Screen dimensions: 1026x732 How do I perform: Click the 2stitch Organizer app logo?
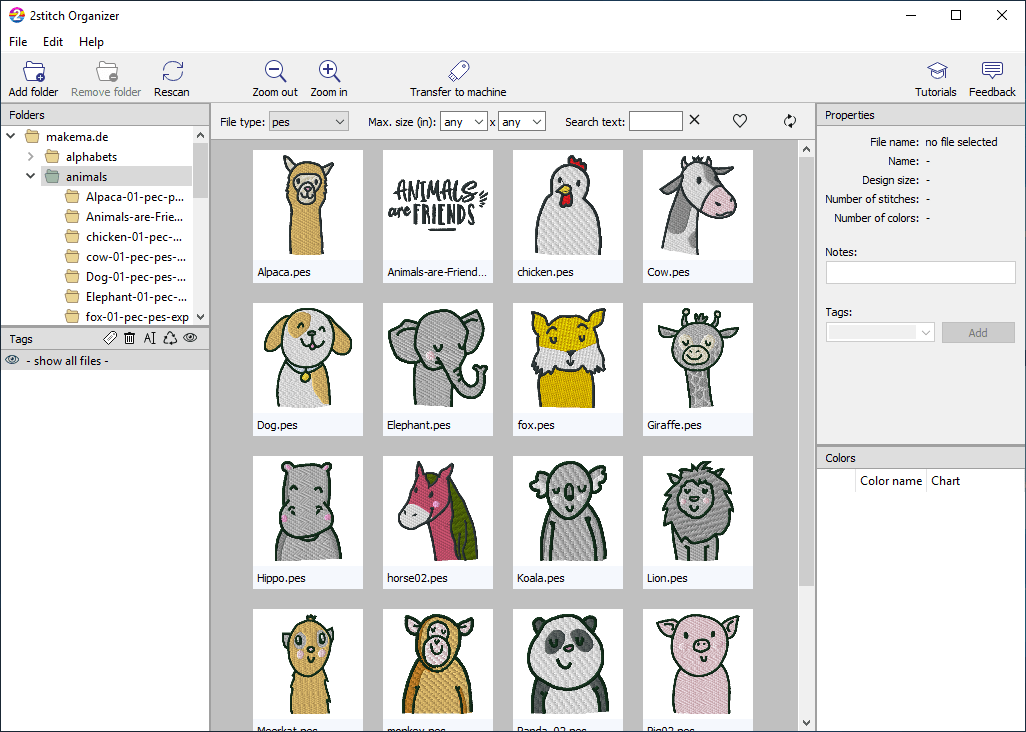[16, 15]
